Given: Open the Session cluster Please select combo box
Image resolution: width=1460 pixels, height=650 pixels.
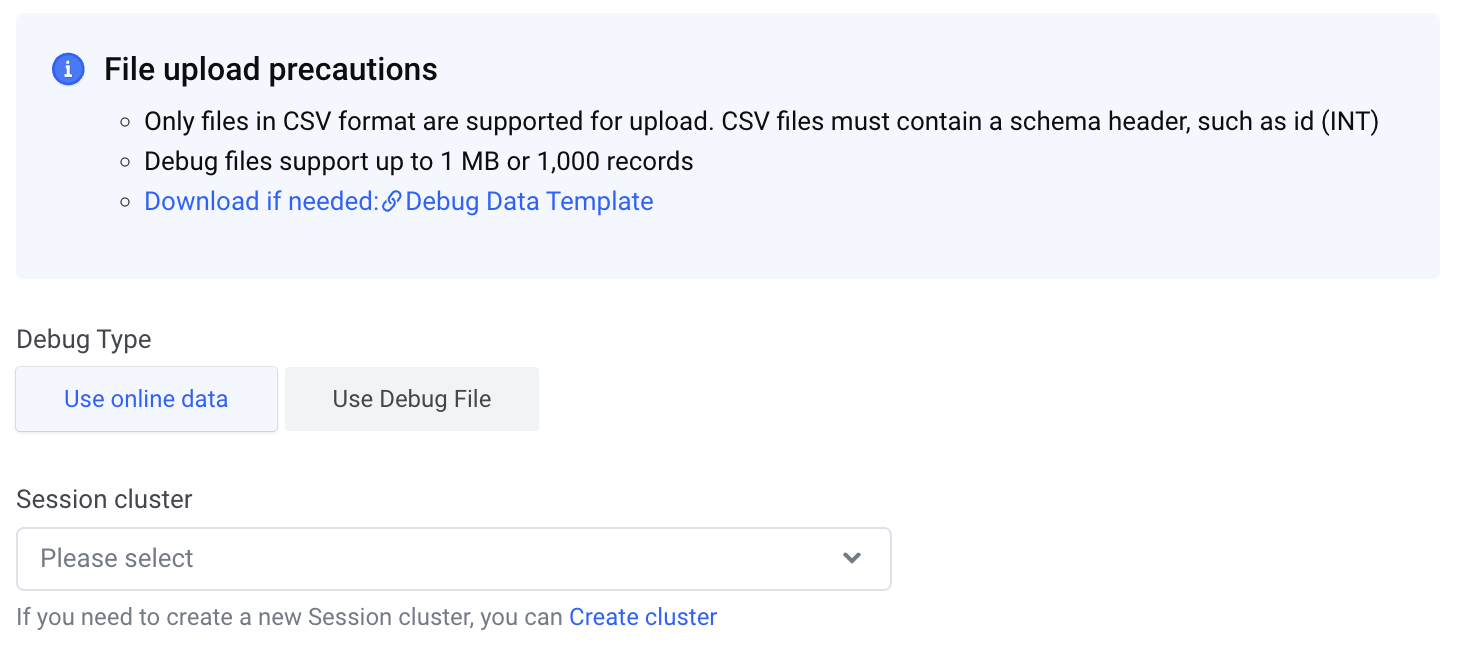Looking at the screenshot, I should click(454, 559).
